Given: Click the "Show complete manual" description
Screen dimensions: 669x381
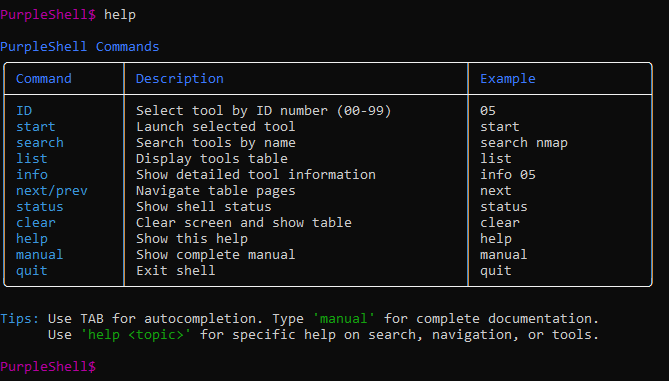Looking at the screenshot, I should pos(215,255).
